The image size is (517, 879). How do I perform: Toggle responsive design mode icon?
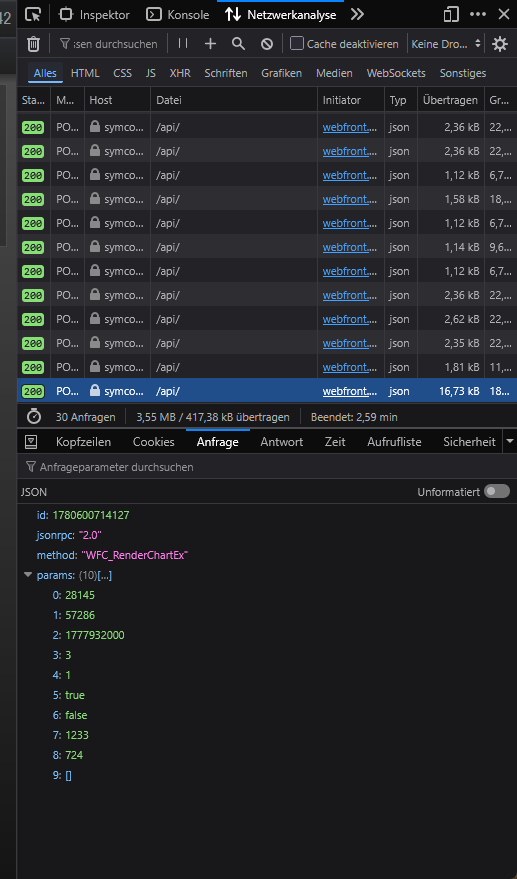[451, 15]
